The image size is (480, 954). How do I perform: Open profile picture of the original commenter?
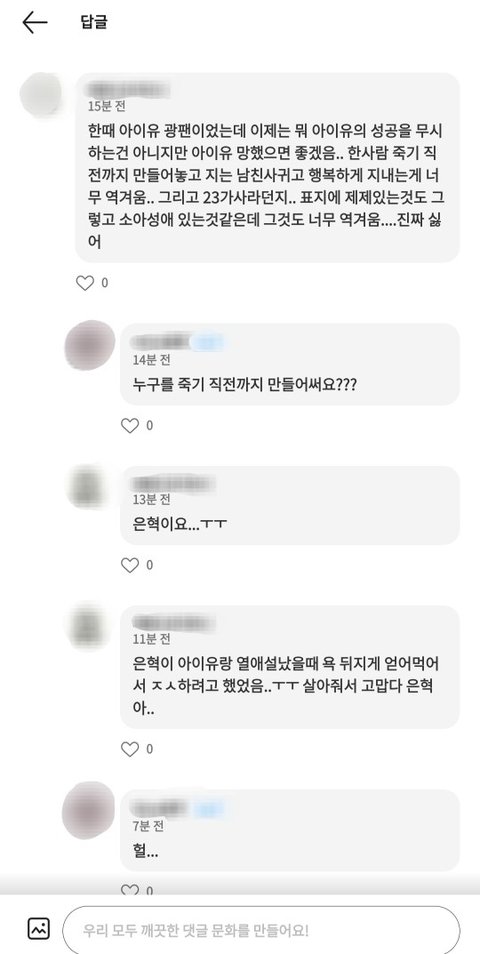click(x=41, y=94)
